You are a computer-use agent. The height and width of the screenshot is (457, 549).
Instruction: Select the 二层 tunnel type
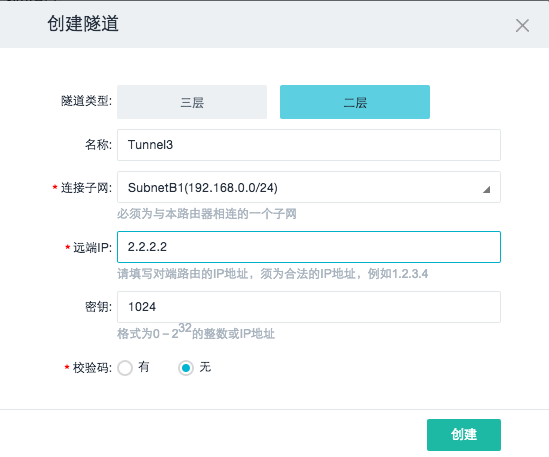[x=355, y=102]
